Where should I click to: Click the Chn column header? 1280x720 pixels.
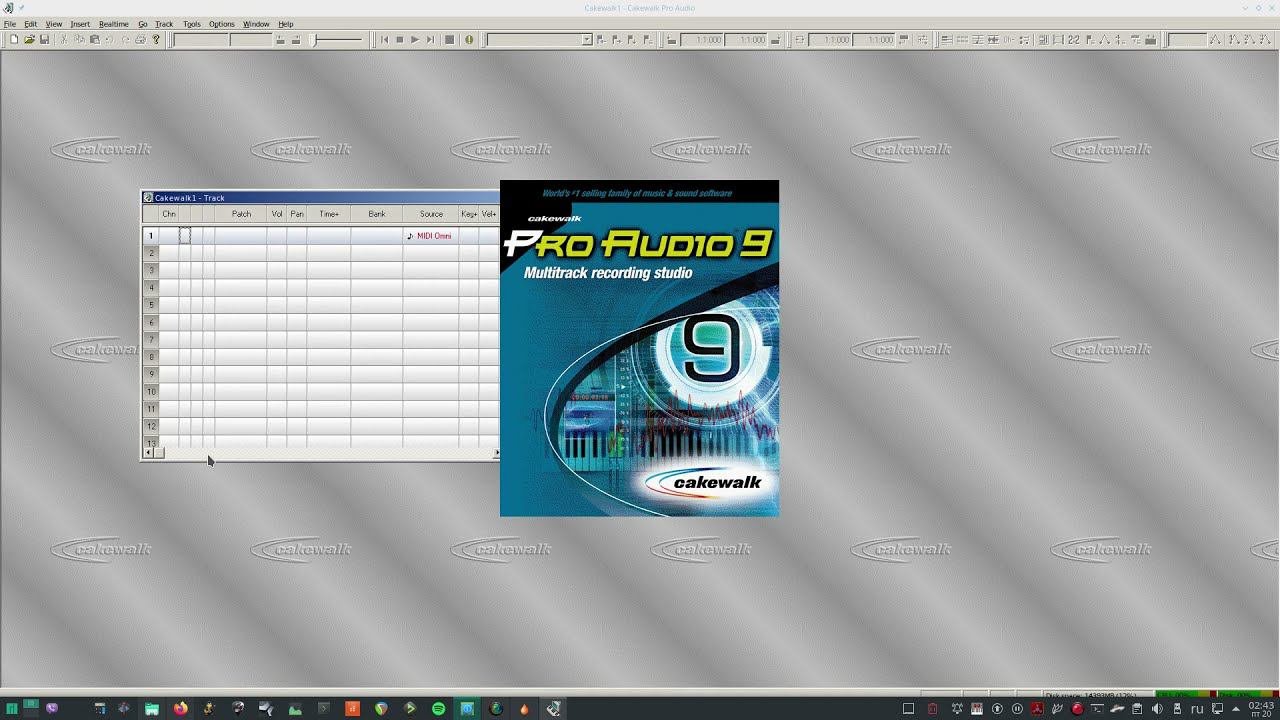169,214
